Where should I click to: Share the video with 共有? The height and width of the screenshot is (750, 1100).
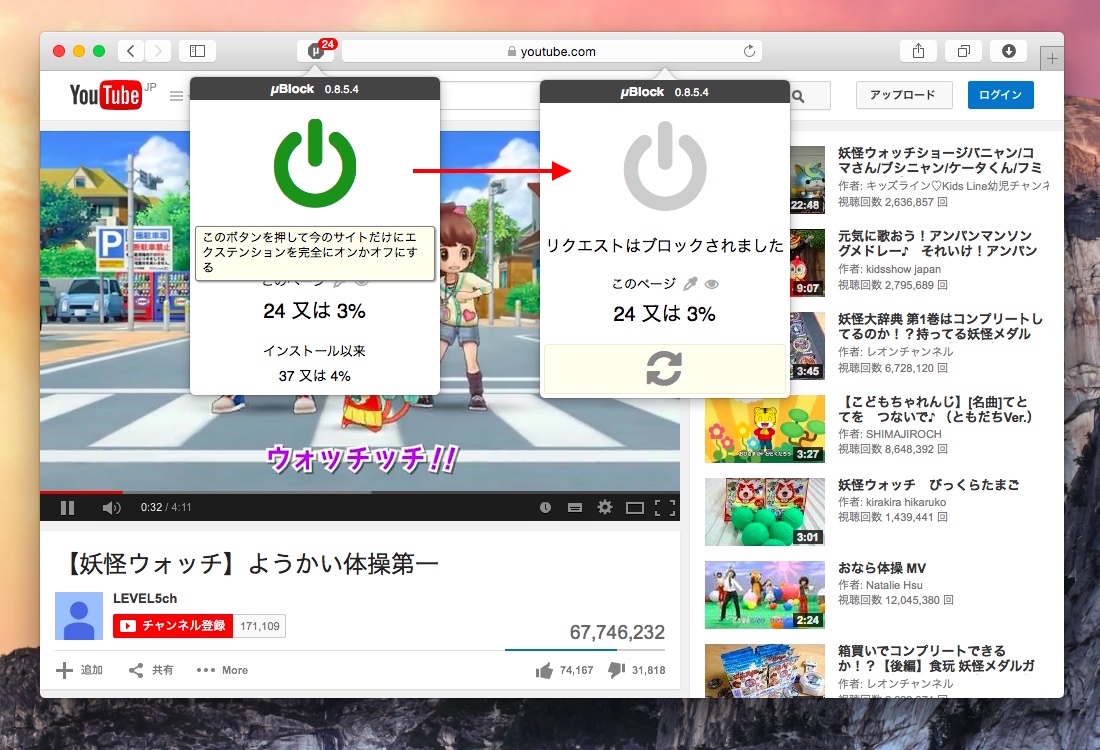point(151,670)
